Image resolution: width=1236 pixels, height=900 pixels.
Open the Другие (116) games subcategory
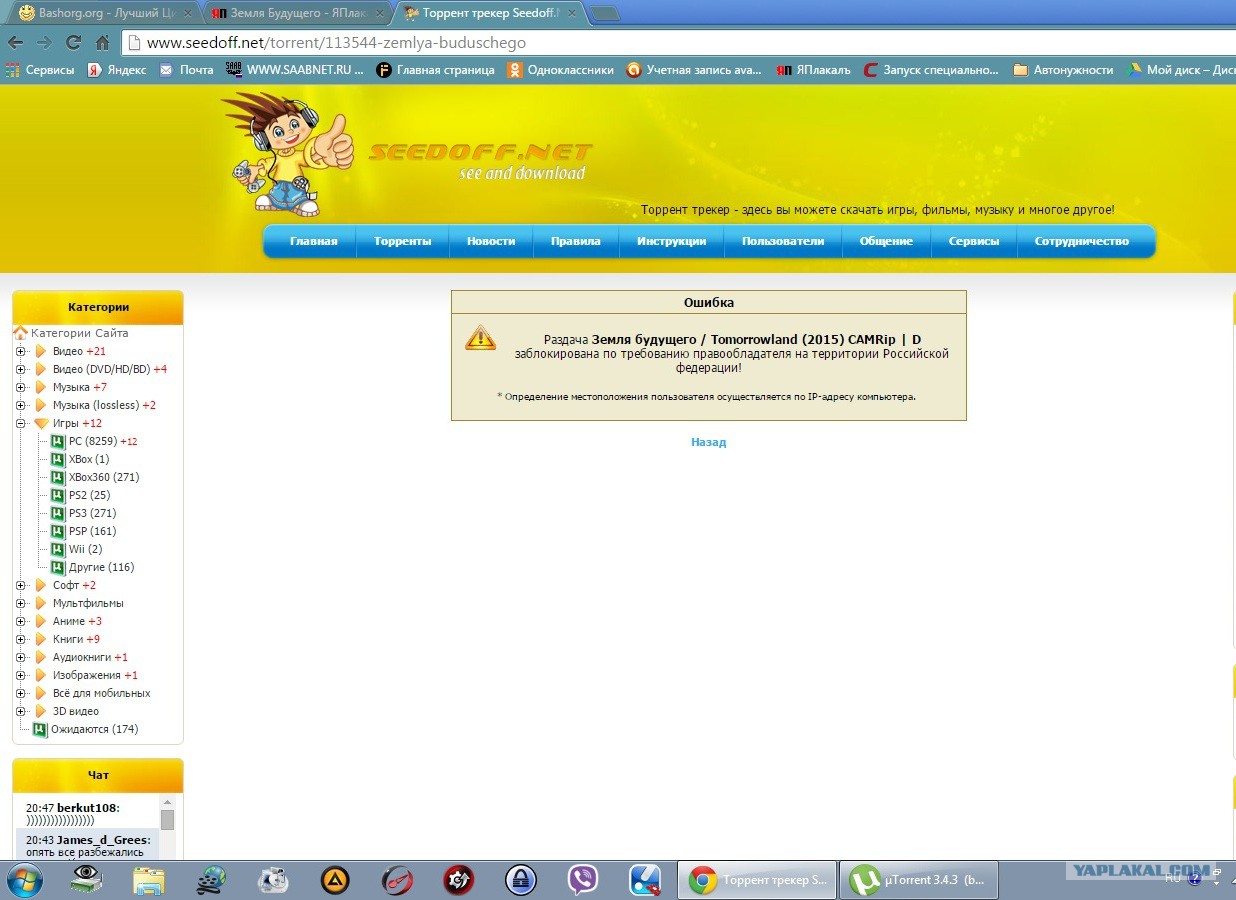[101, 567]
